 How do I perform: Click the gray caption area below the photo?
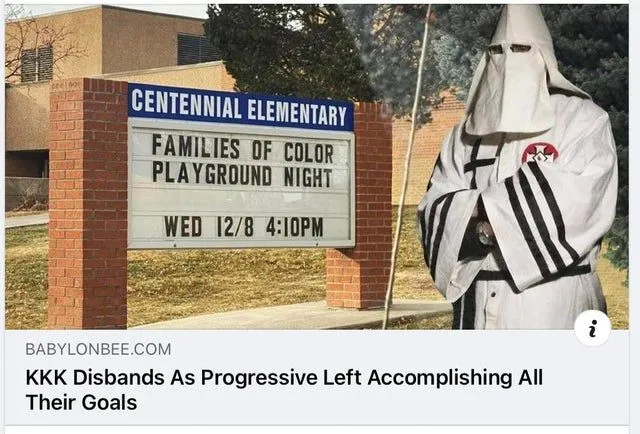click(x=317, y=377)
